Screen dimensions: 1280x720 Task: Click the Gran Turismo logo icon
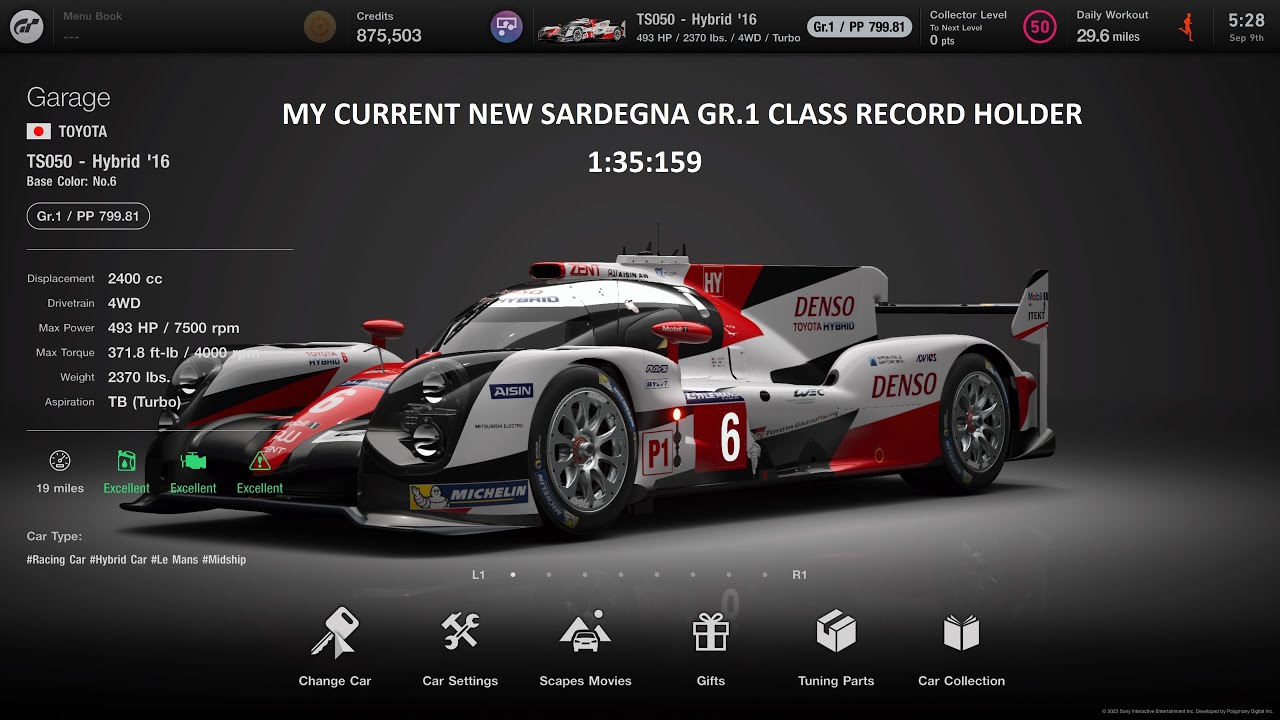(x=27, y=26)
